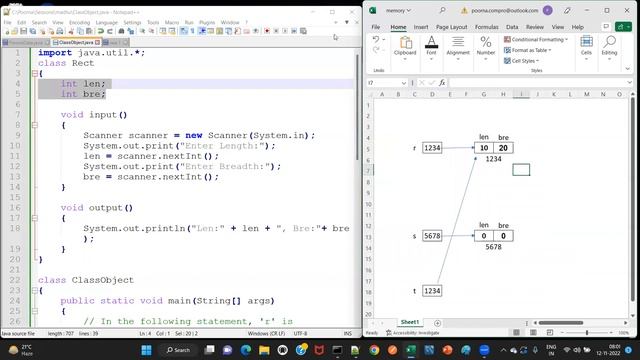The height and width of the screenshot is (360, 640).
Task: Collapse the output() method fold marker
Action: pos(35,218)
